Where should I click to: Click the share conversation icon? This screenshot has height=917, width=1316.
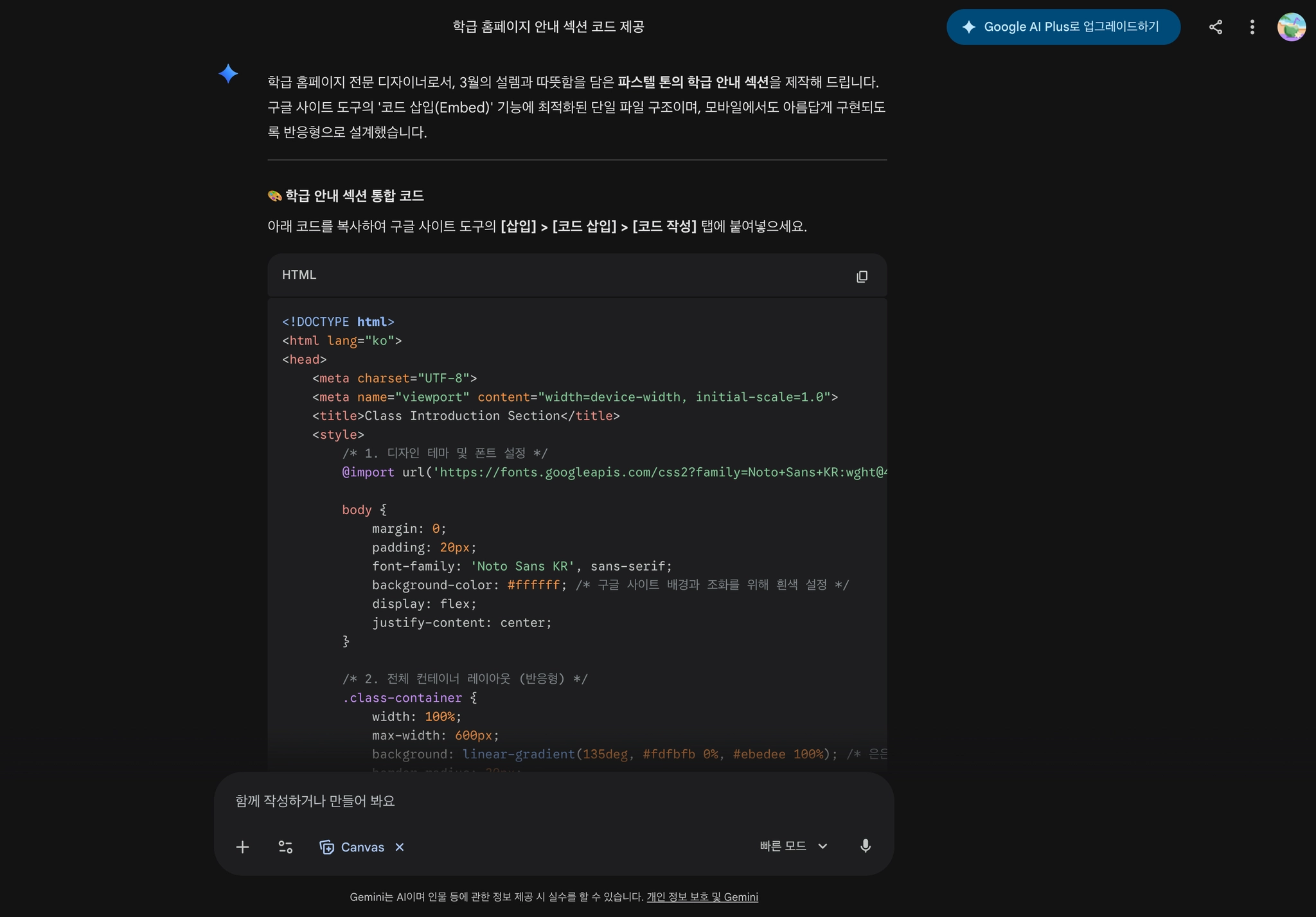pyautogui.click(x=1215, y=27)
